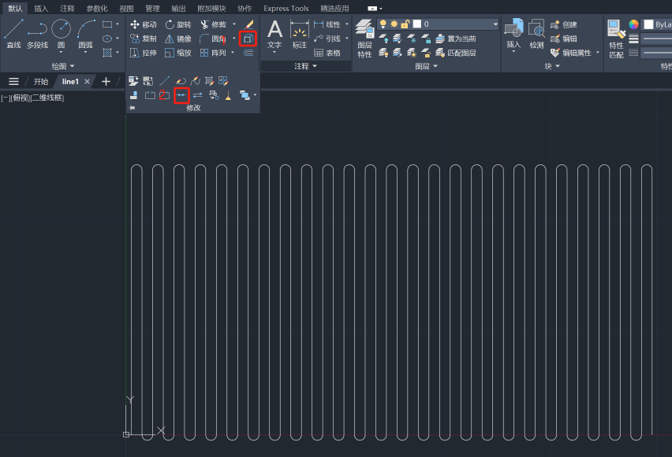Switch to the 参数化 ribbon tab

97,8
